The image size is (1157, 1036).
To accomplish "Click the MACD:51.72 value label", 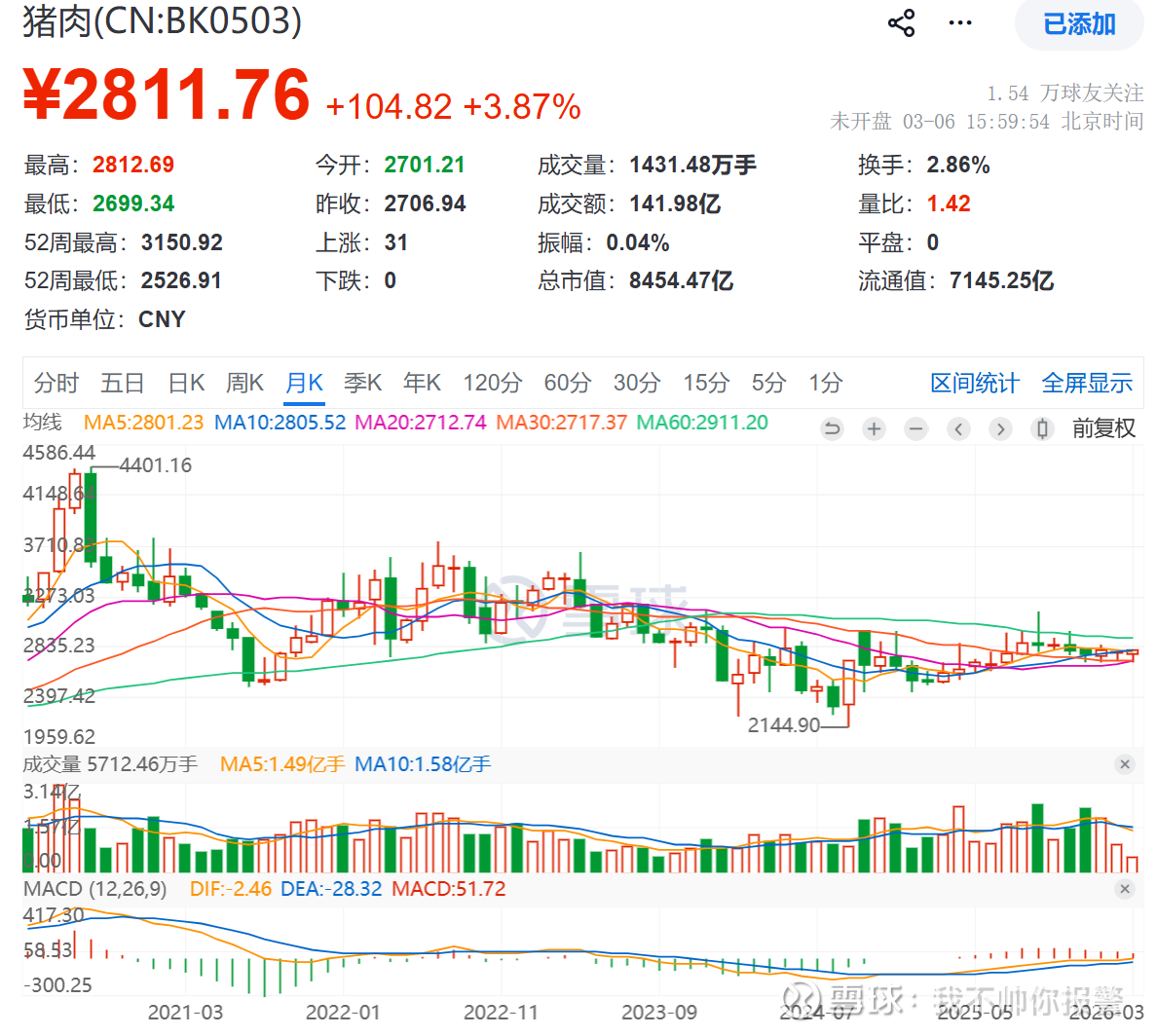I will pos(449,889).
